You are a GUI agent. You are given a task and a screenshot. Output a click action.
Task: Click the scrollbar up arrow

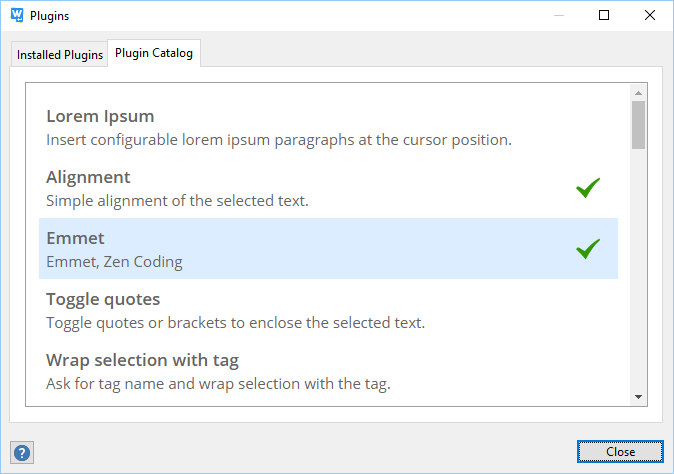[x=638, y=91]
